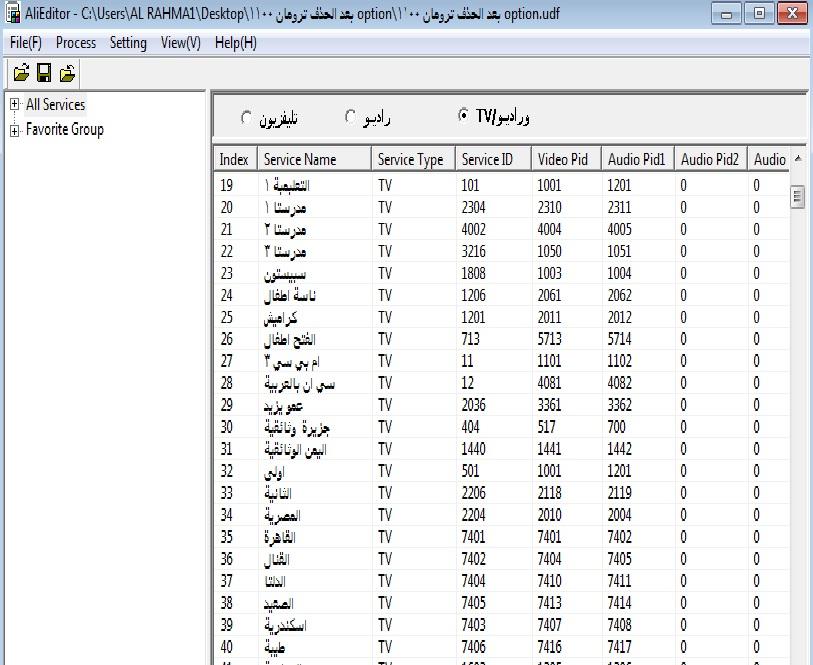
Task: Select row with index 32
Action: coord(501,471)
